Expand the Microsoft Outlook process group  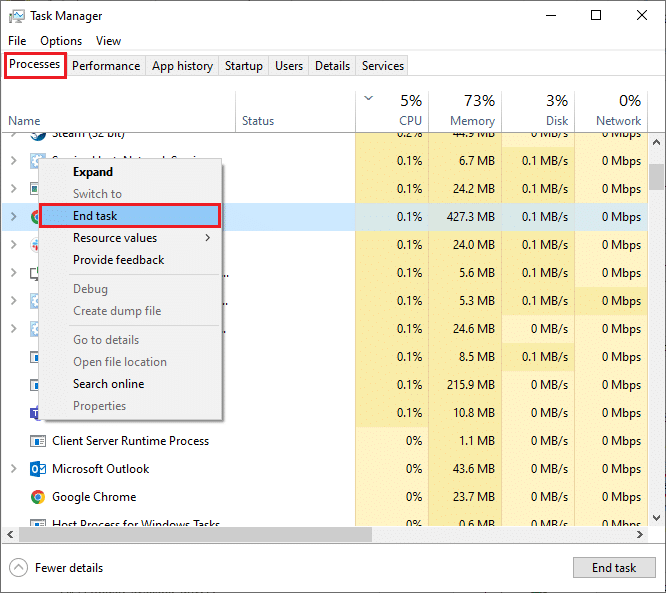pos(14,469)
